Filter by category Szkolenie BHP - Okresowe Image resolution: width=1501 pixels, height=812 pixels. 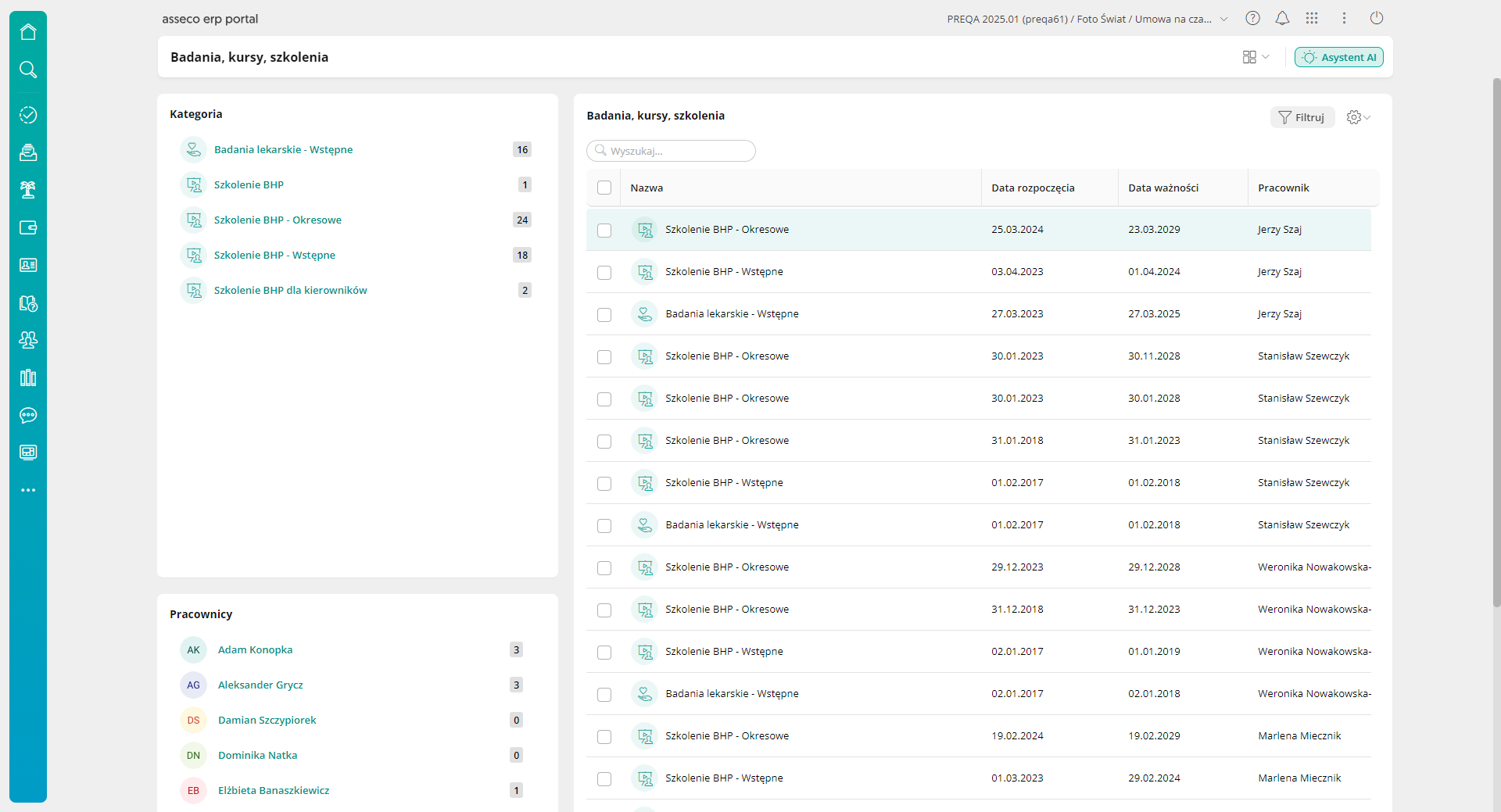(278, 220)
